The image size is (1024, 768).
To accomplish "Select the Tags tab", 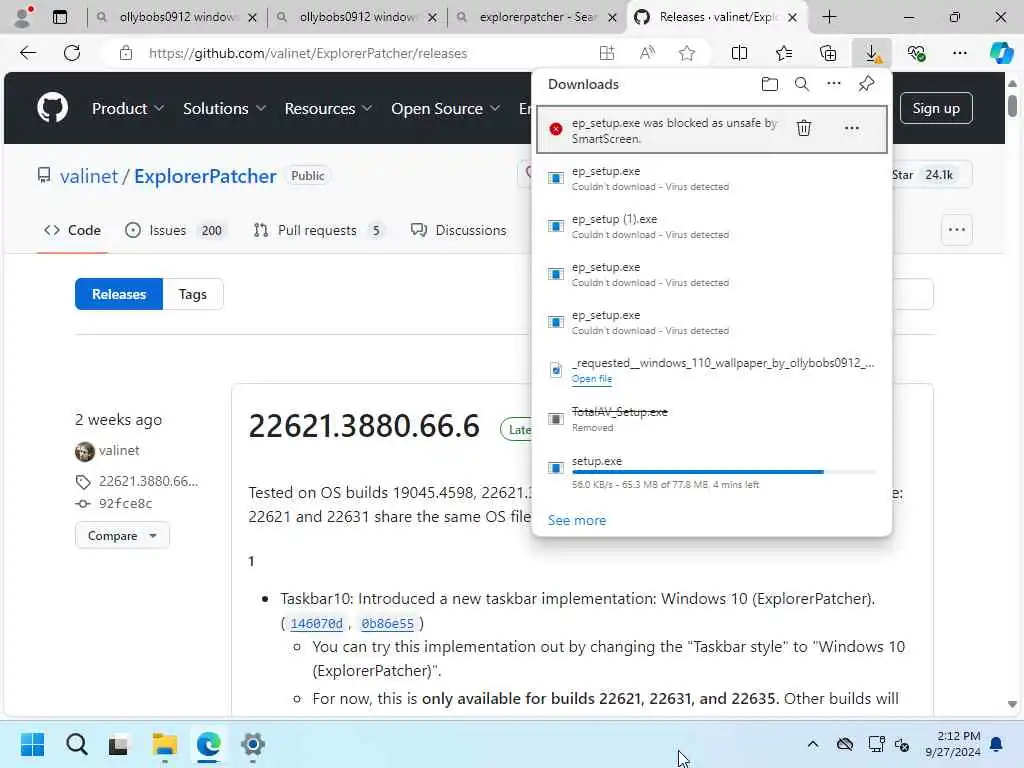I will (x=193, y=295).
